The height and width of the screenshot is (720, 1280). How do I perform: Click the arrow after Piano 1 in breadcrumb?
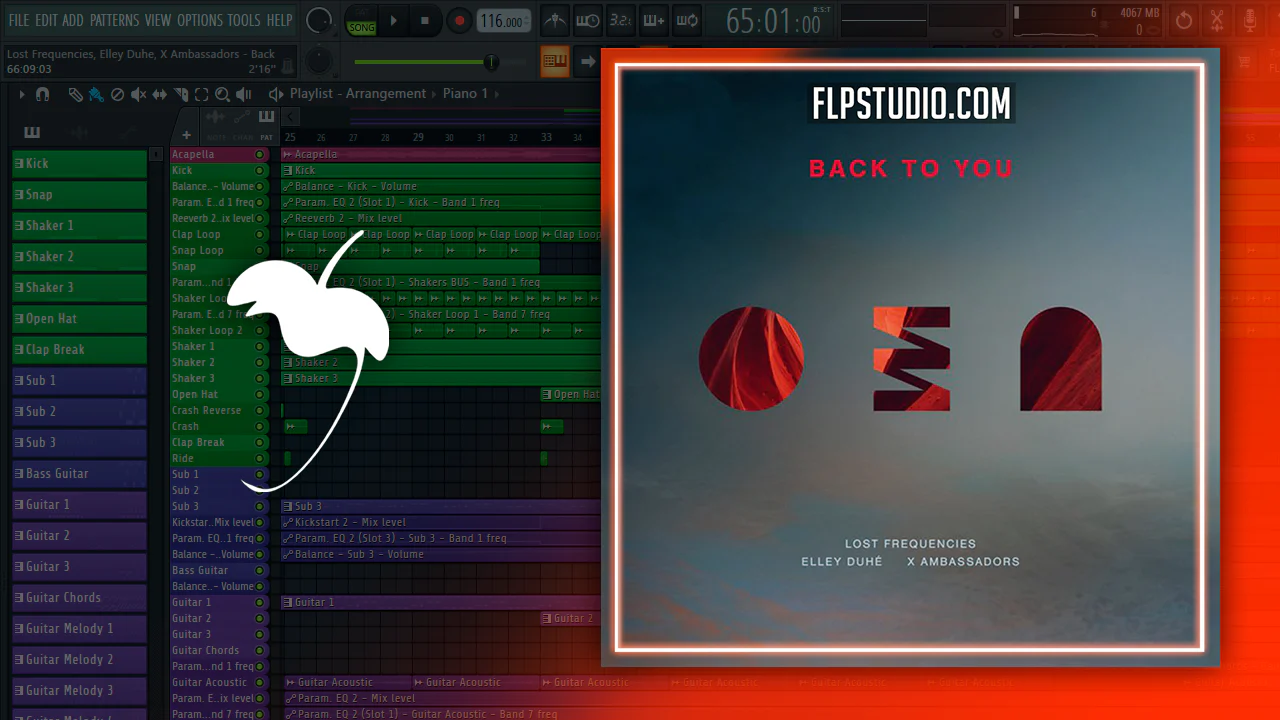click(x=498, y=94)
